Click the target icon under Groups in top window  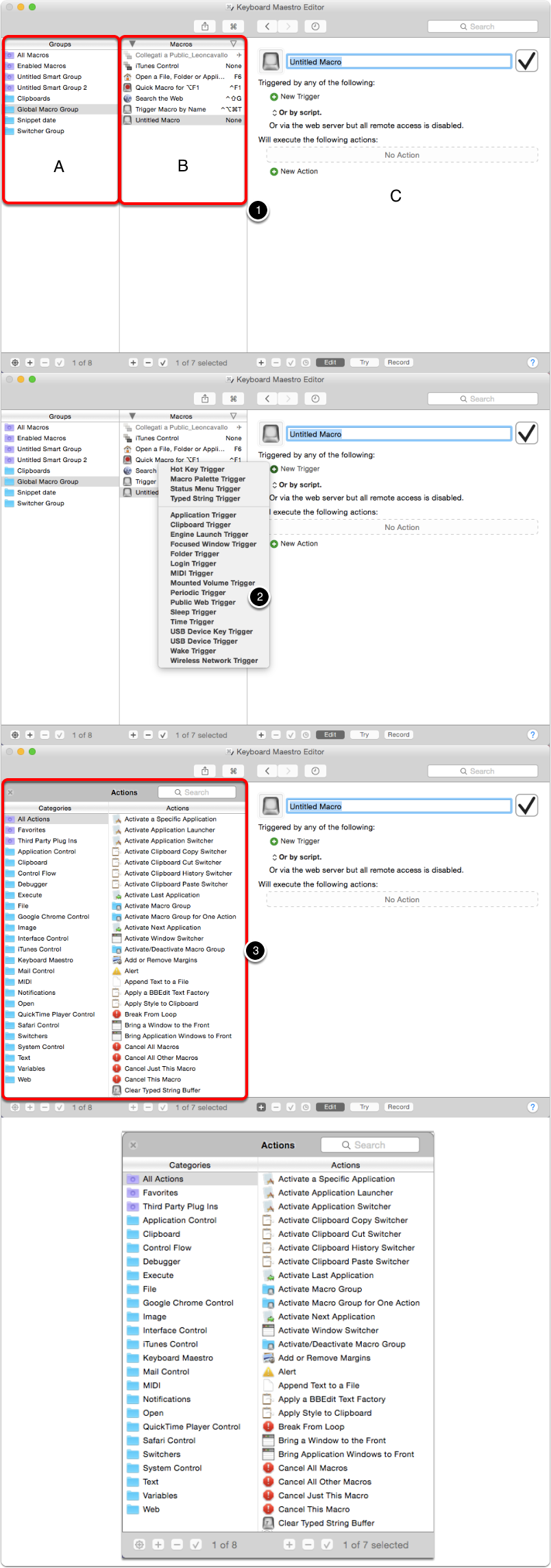click(15, 363)
